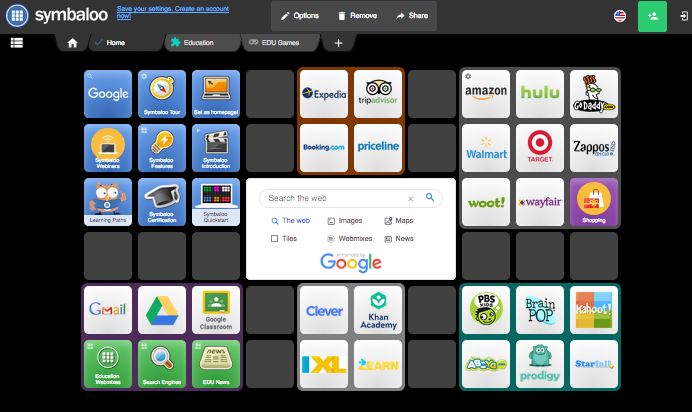This screenshot has width=692, height=412.
Task: Switch to the Education tab
Action: [x=202, y=43]
